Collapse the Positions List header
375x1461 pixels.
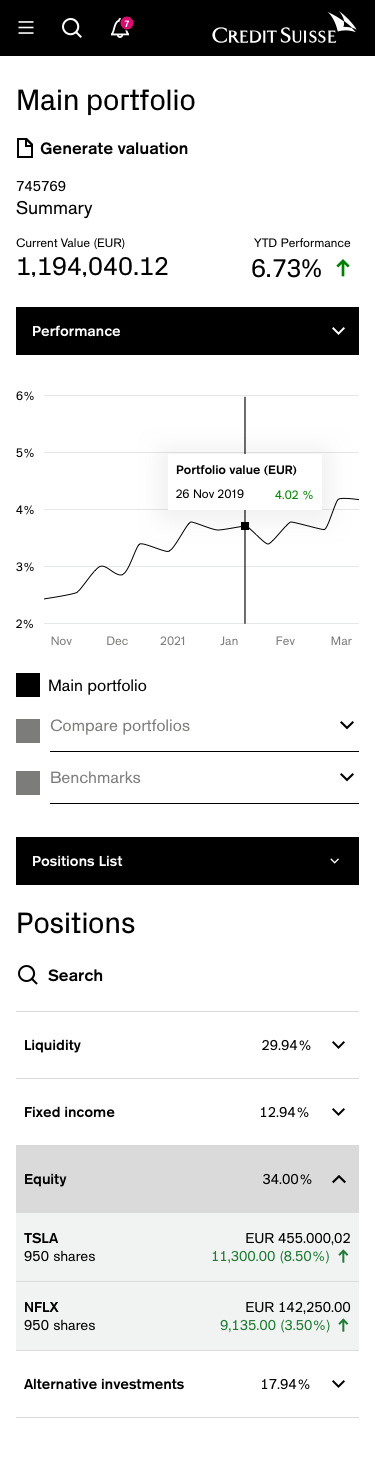coord(187,861)
